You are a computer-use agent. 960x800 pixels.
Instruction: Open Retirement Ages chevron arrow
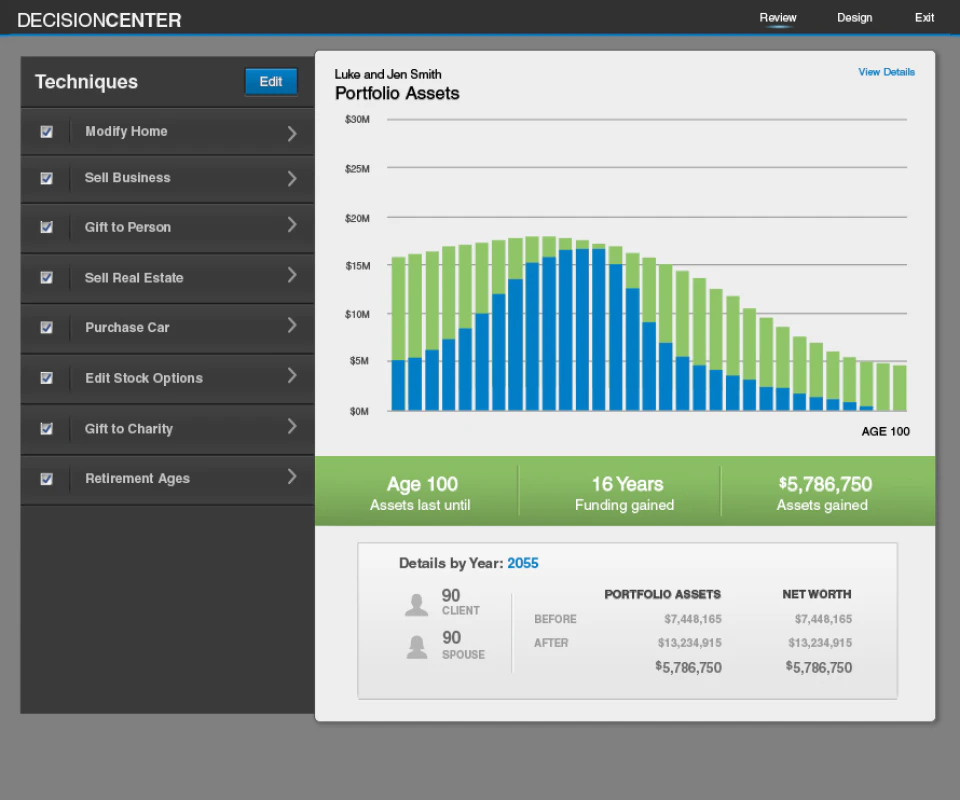[292, 477]
